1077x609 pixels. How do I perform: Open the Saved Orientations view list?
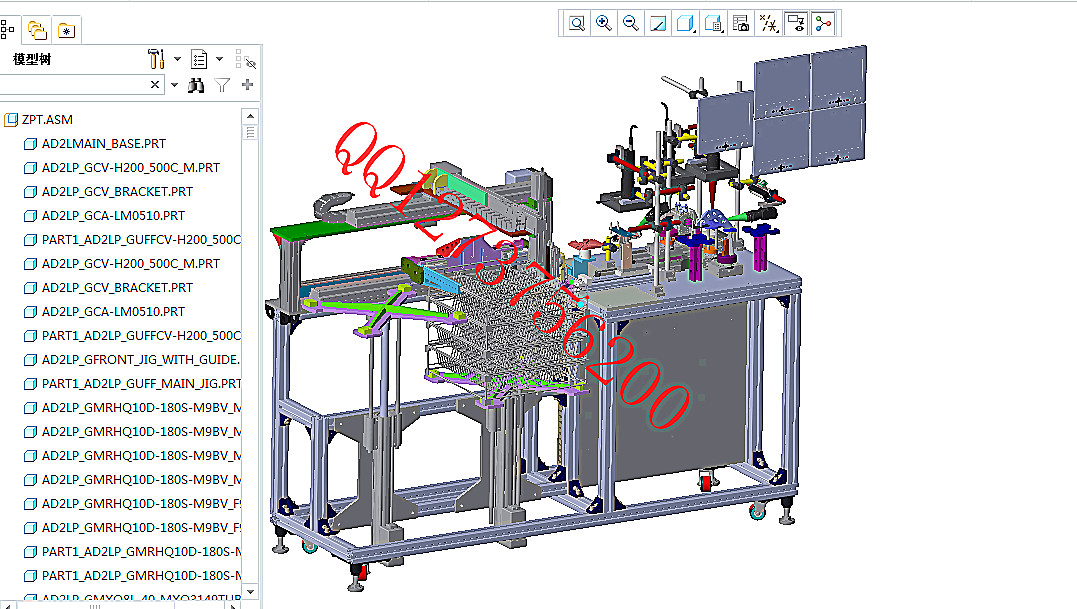coord(714,23)
